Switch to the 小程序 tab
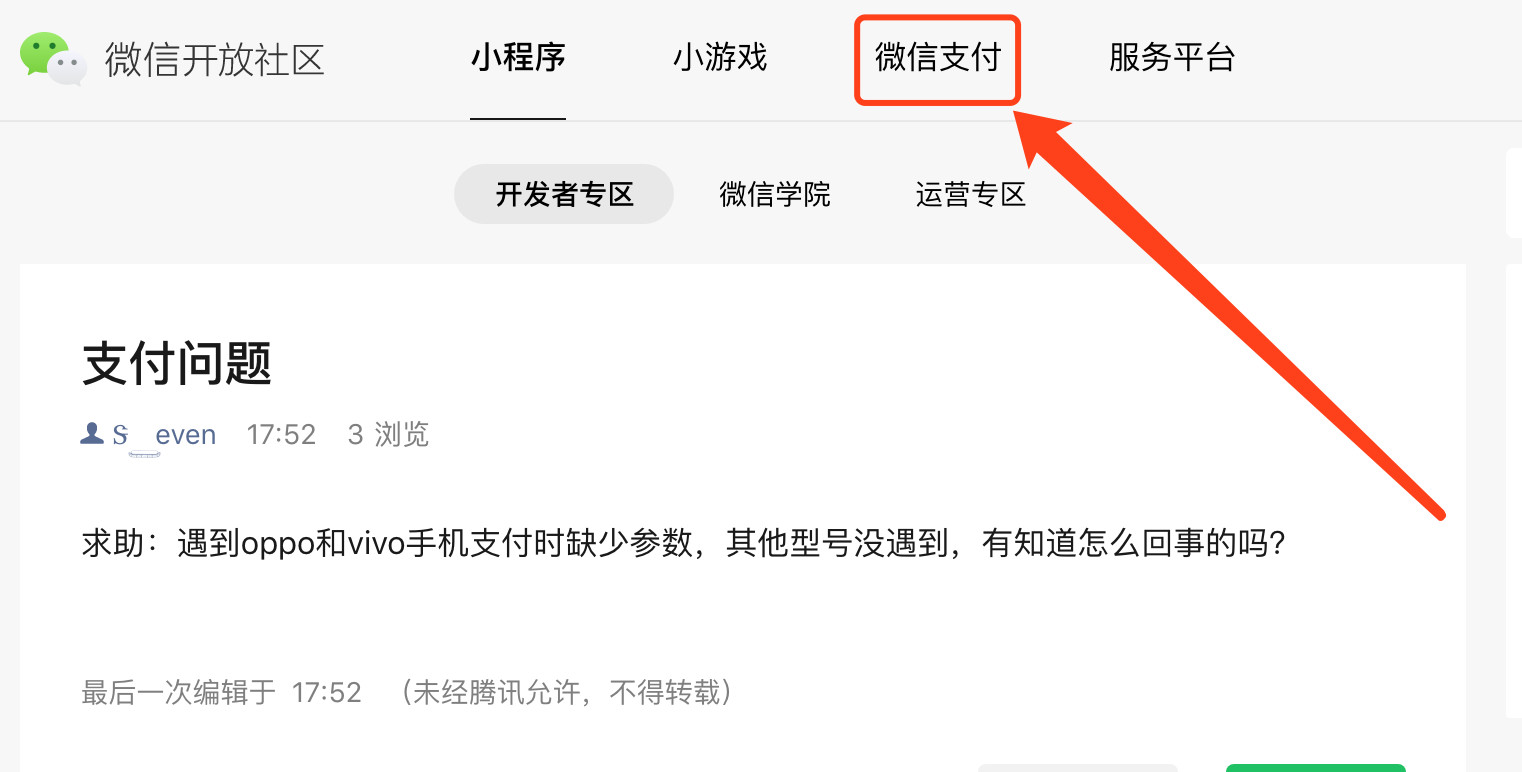1522x772 pixels. [x=518, y=57]
